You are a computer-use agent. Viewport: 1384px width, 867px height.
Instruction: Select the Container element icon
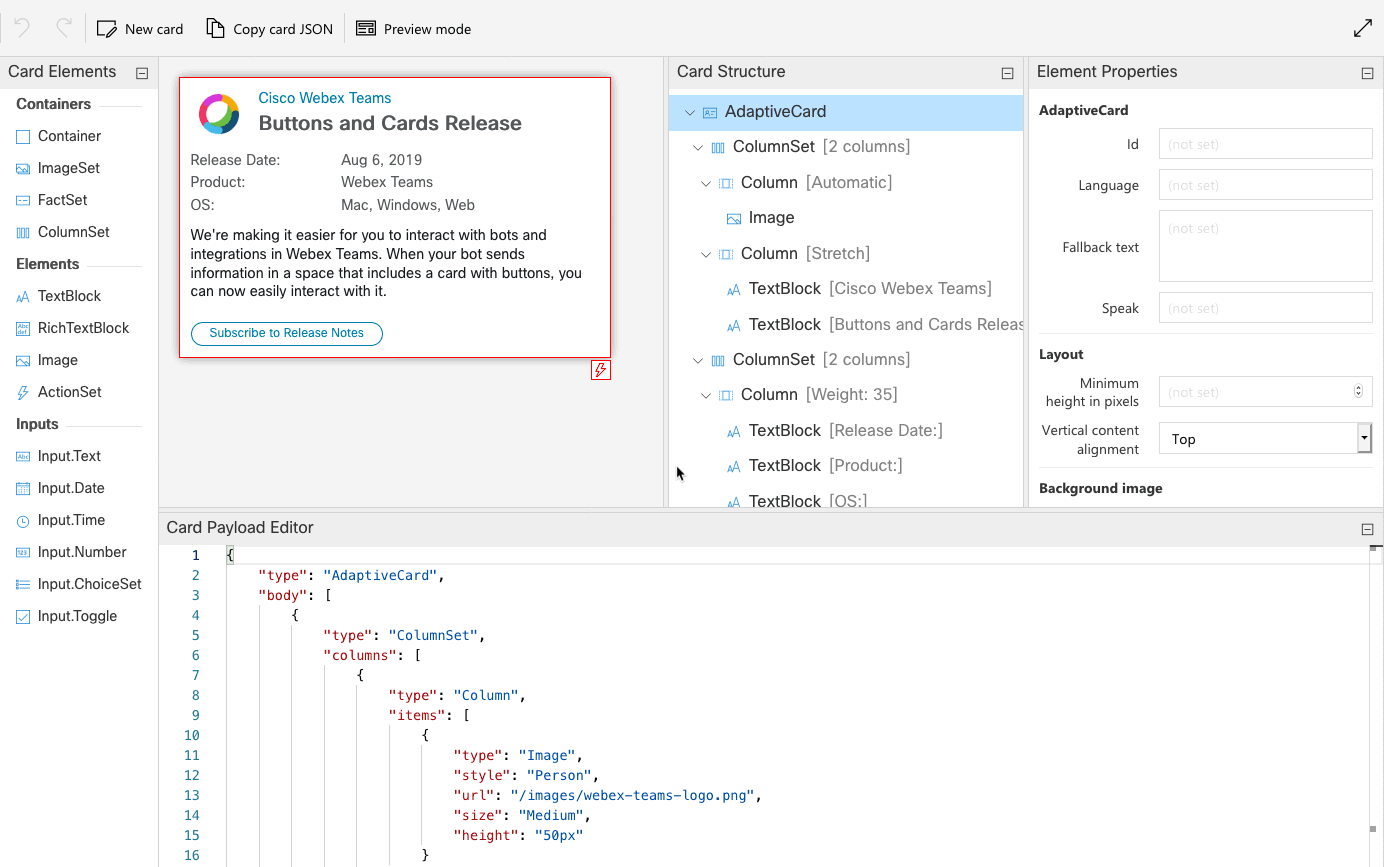point(23,136)
